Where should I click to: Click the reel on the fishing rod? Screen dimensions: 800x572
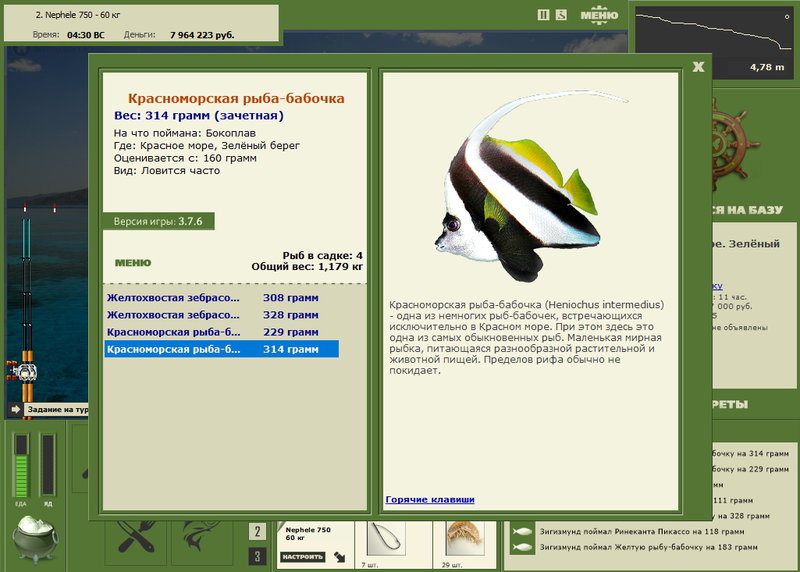24,372
